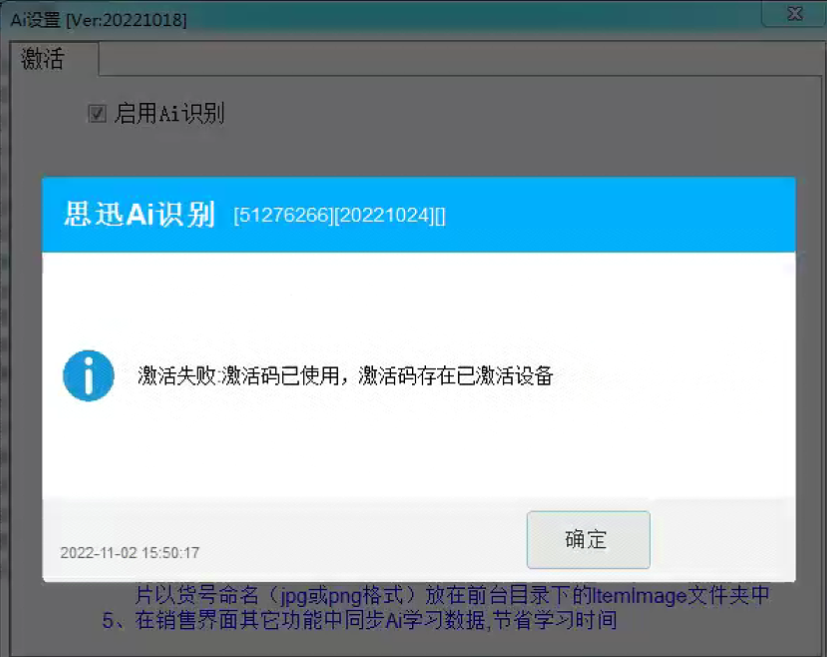The image size is (827, 657).
Task: Toggle the 启用Ai识别 checkbox
Action: click(97, 113)
